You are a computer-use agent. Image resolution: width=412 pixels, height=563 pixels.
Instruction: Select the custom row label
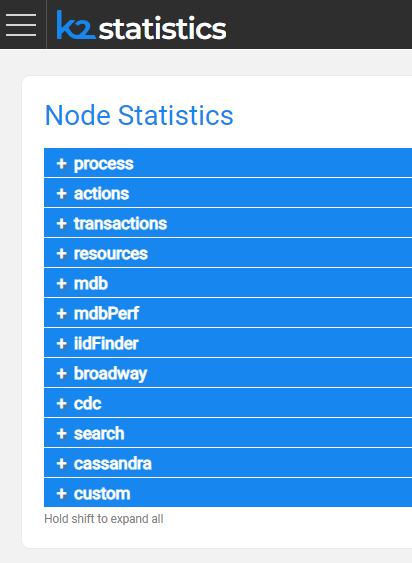coord(102,494)
